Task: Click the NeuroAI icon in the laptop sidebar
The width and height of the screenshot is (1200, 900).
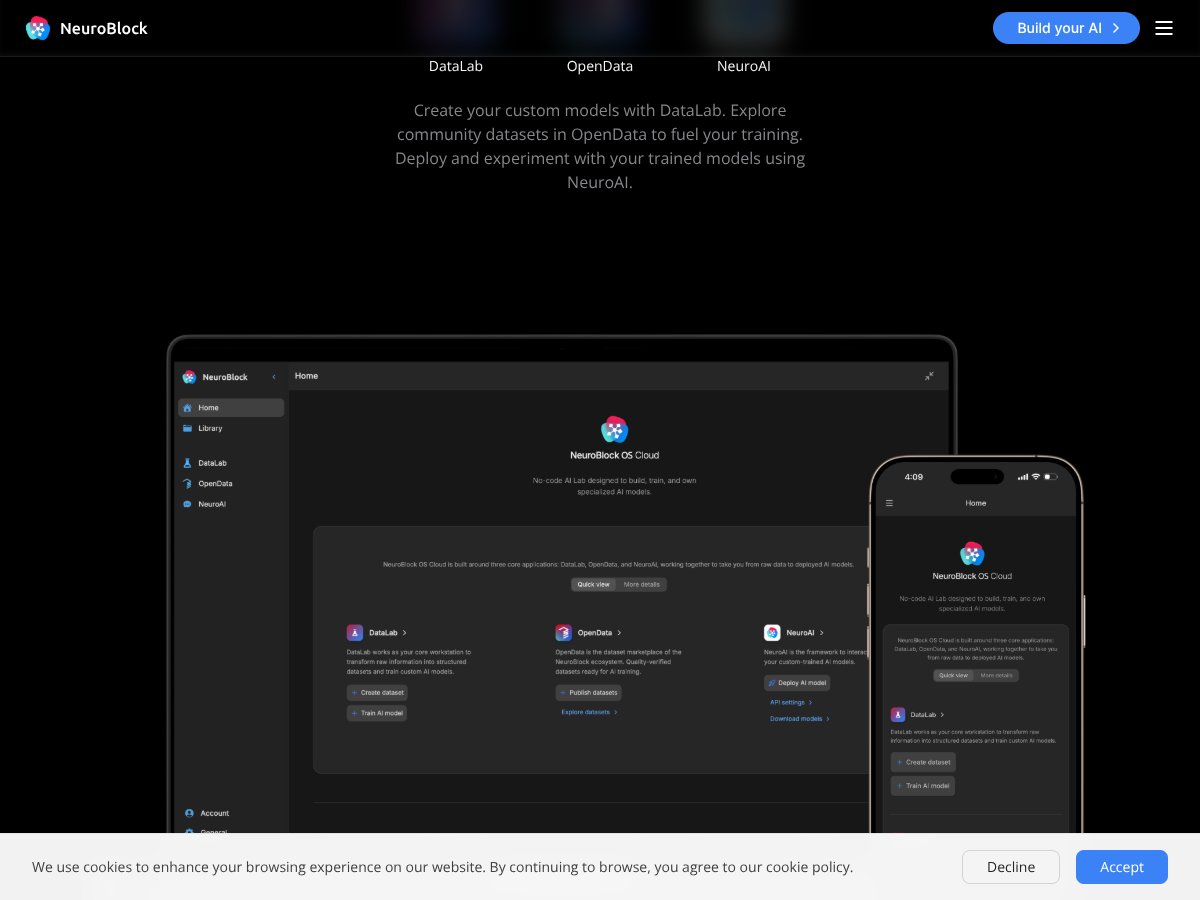Action: 188,504
